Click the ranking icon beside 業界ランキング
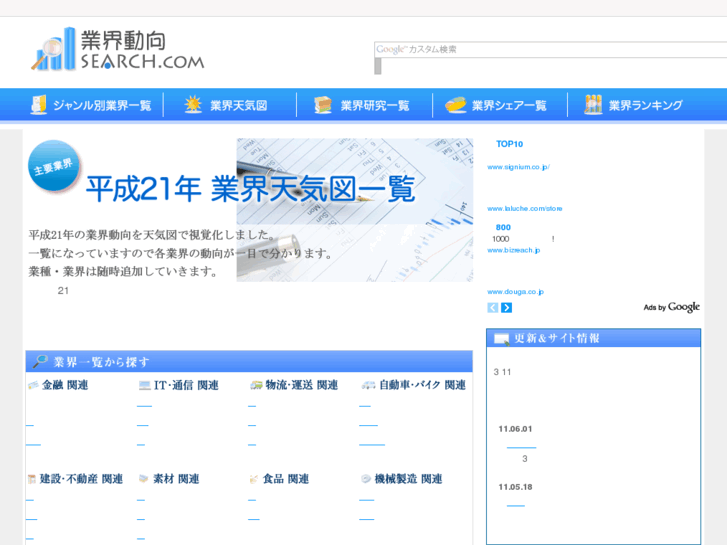 tap(593, 105)
